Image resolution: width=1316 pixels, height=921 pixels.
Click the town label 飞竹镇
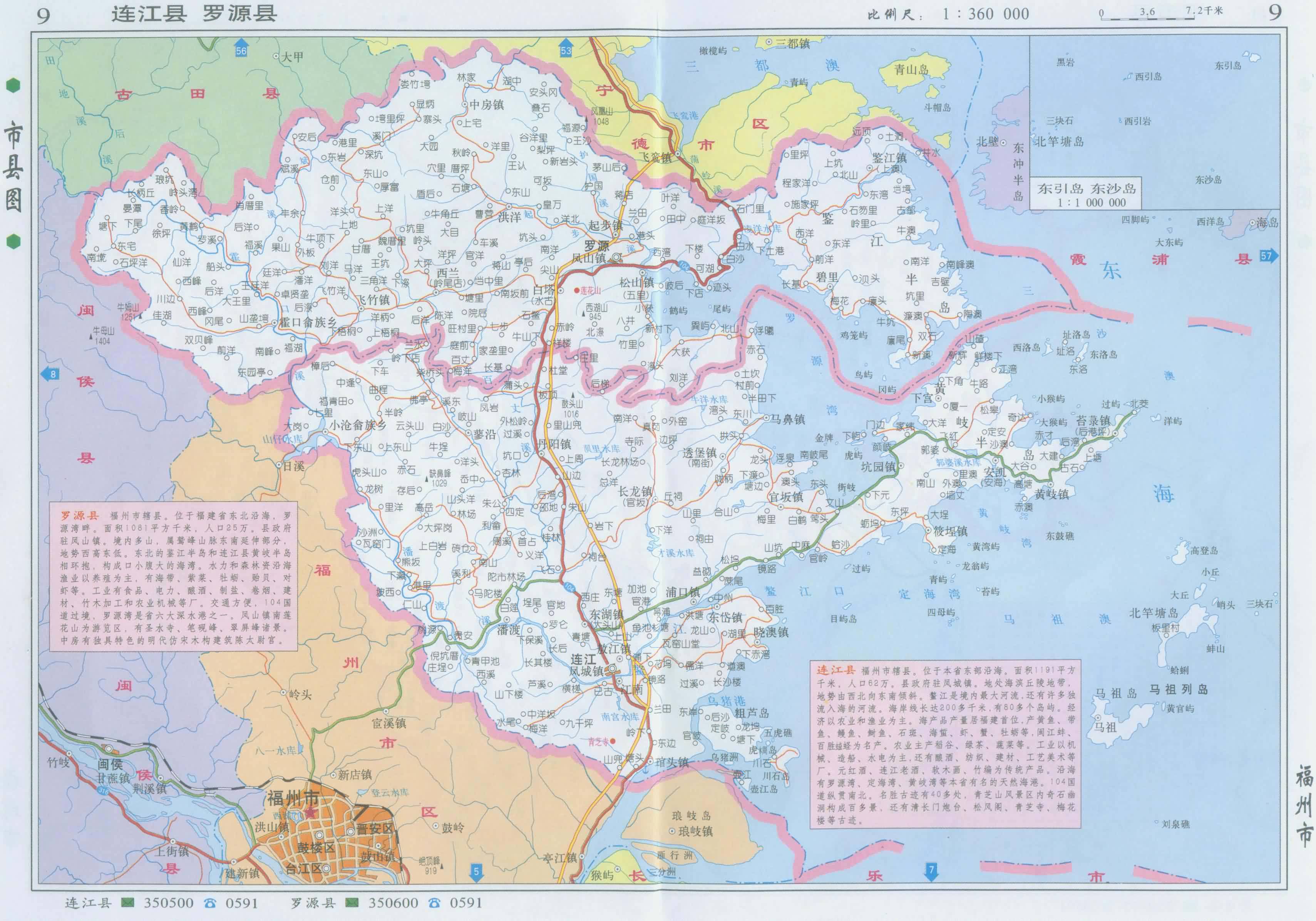pos(374,300)
